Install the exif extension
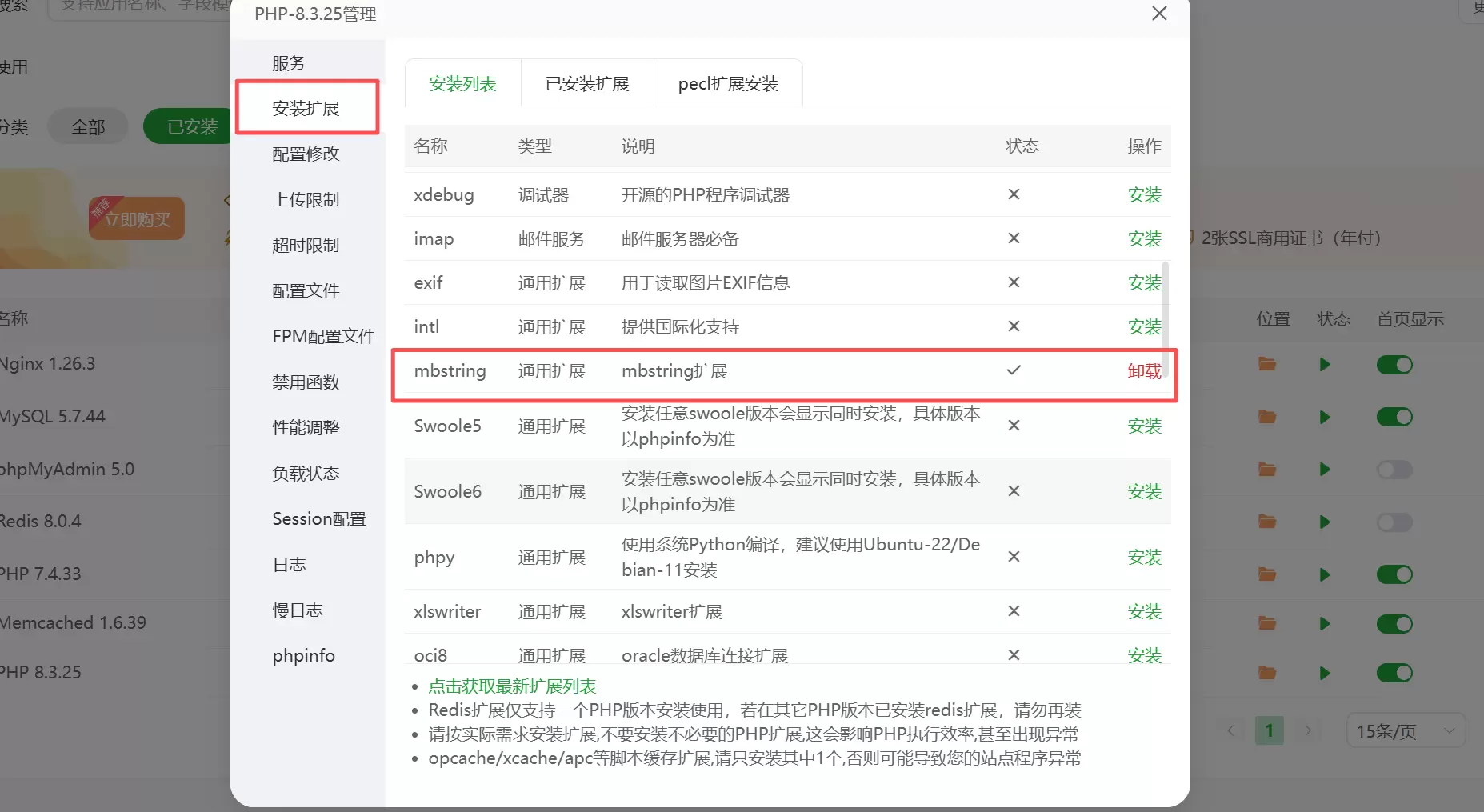 point(1144,282)
